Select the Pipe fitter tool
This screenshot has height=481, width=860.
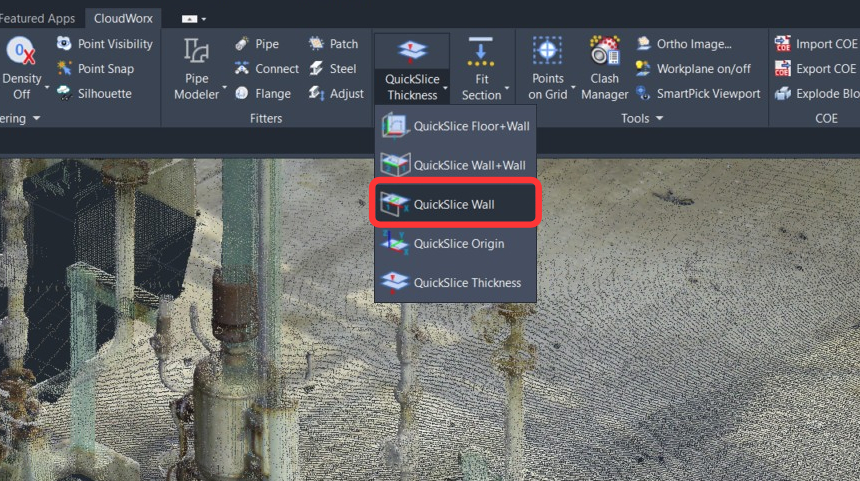pos(257,44)
